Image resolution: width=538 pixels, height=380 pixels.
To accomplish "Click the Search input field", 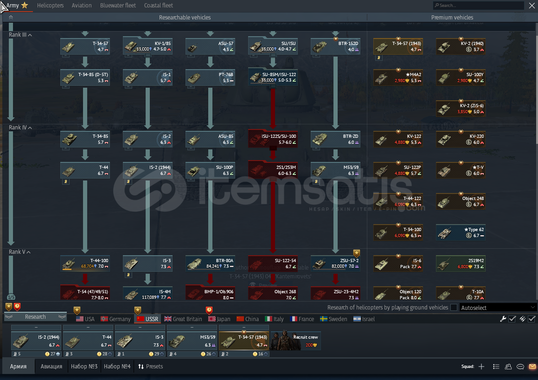I will tap(479, 5).
